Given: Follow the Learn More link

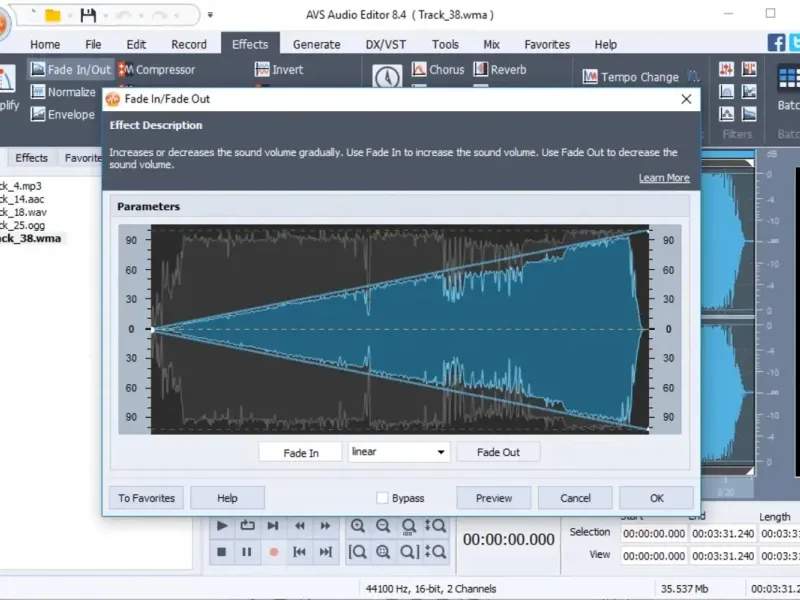Looking at the screenshot, I should point(664,178).
